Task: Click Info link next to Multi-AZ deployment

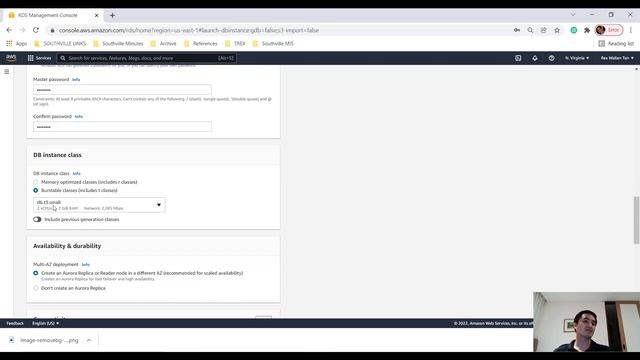Action: pos(85,264)
